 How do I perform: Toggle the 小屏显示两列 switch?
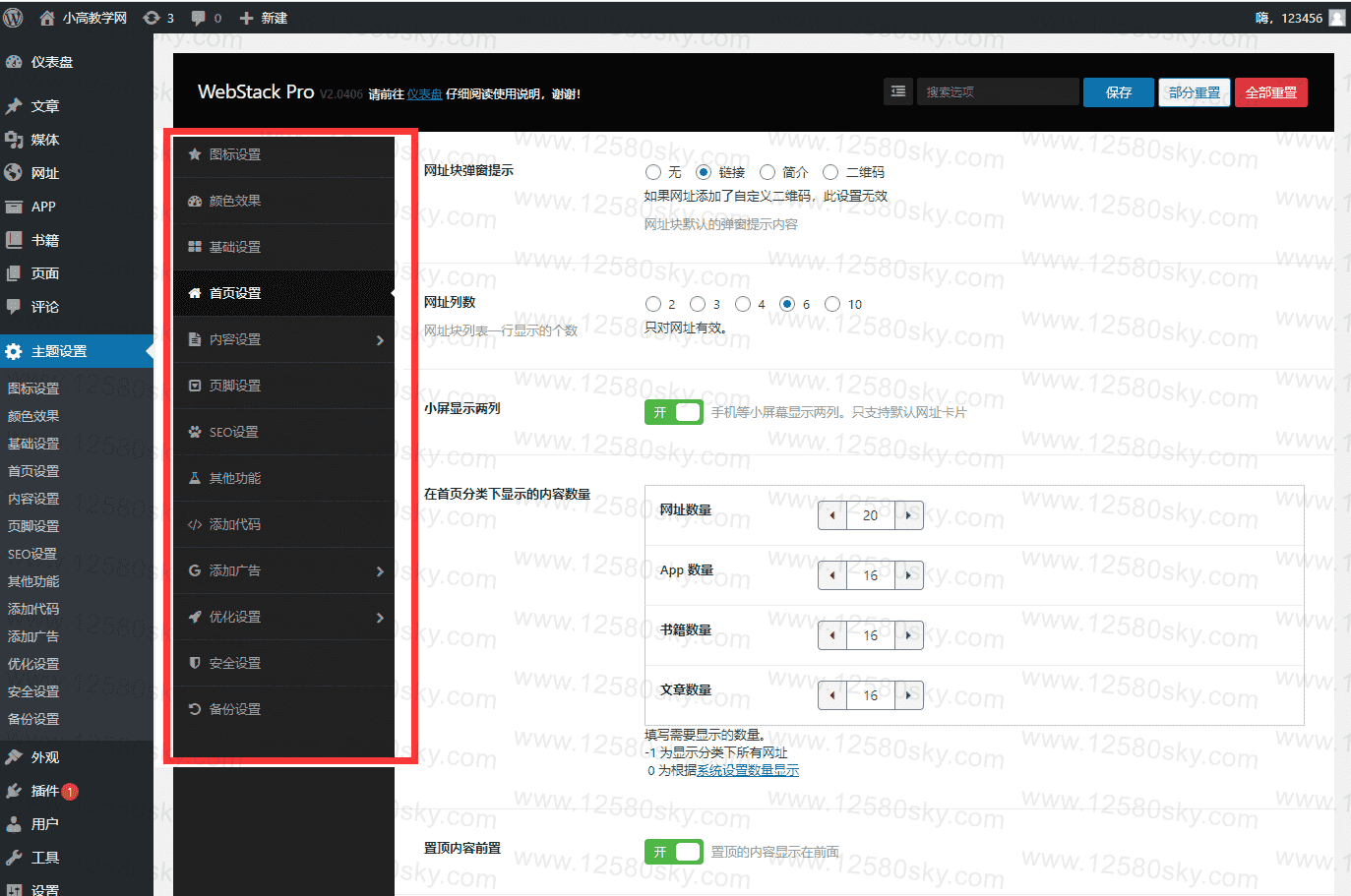point(673,412)
